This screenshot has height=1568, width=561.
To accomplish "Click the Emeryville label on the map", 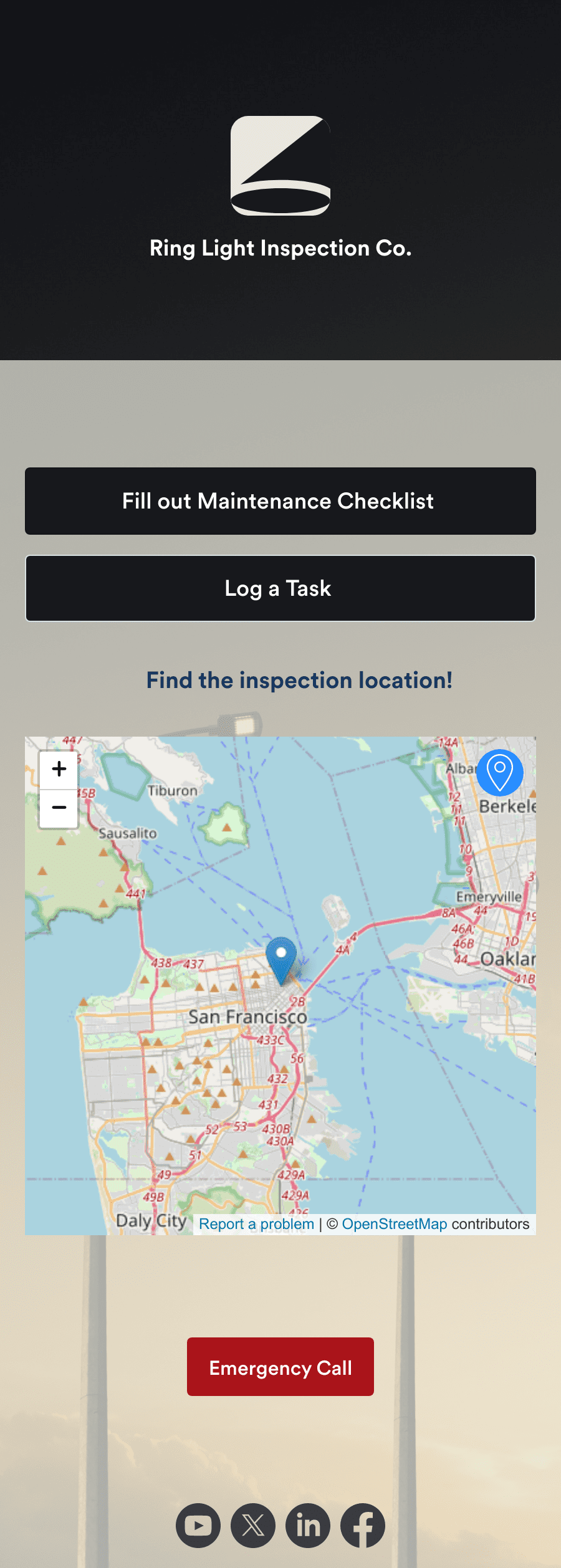I will click(489, 897).
